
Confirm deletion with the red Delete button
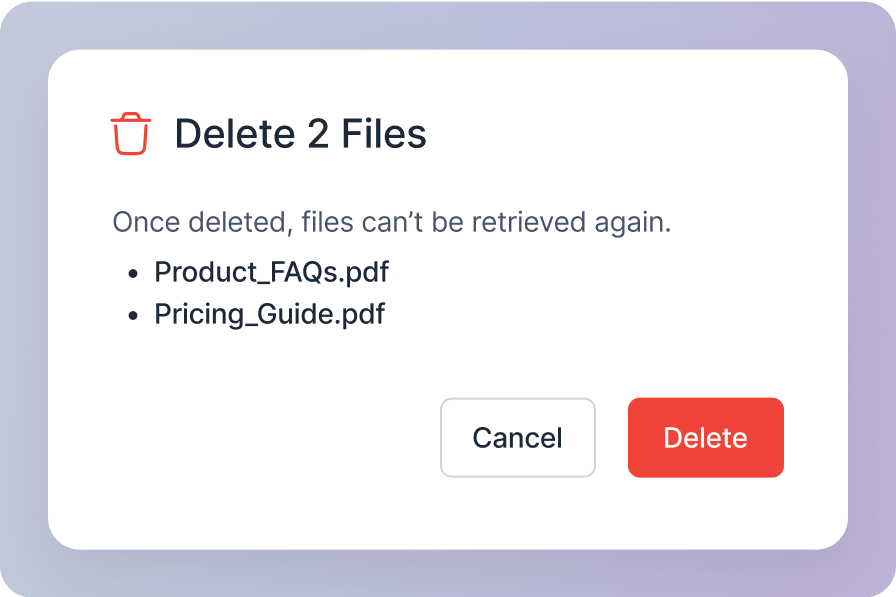(x=706, y=438)
